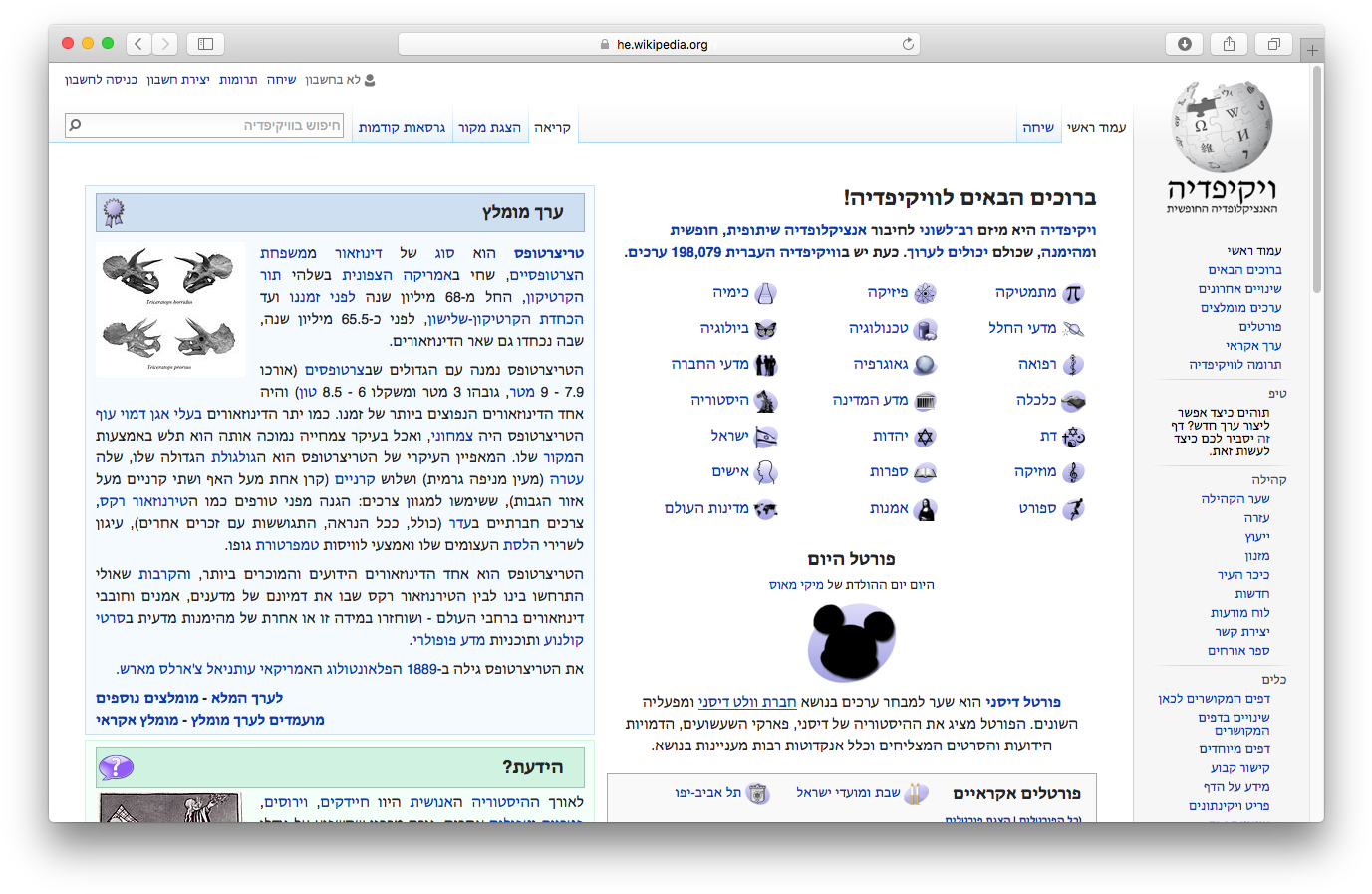The width and height of the screenshot is (1372, 894).
Task: Open the עזרה (Help) sidebar link
Action: coord(1256,518)
